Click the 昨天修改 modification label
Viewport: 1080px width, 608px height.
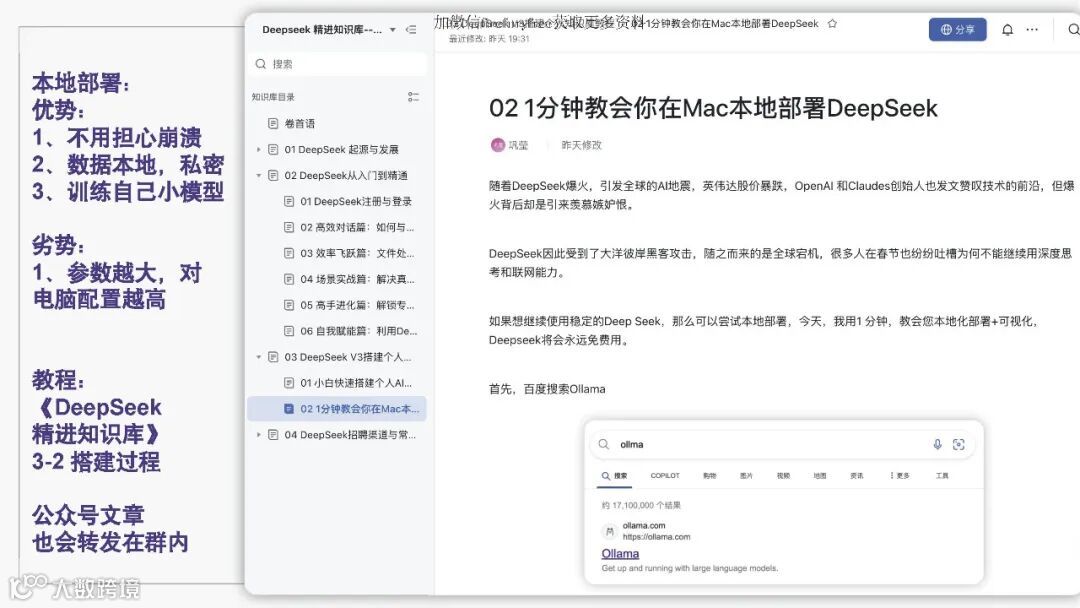(581, 145)
